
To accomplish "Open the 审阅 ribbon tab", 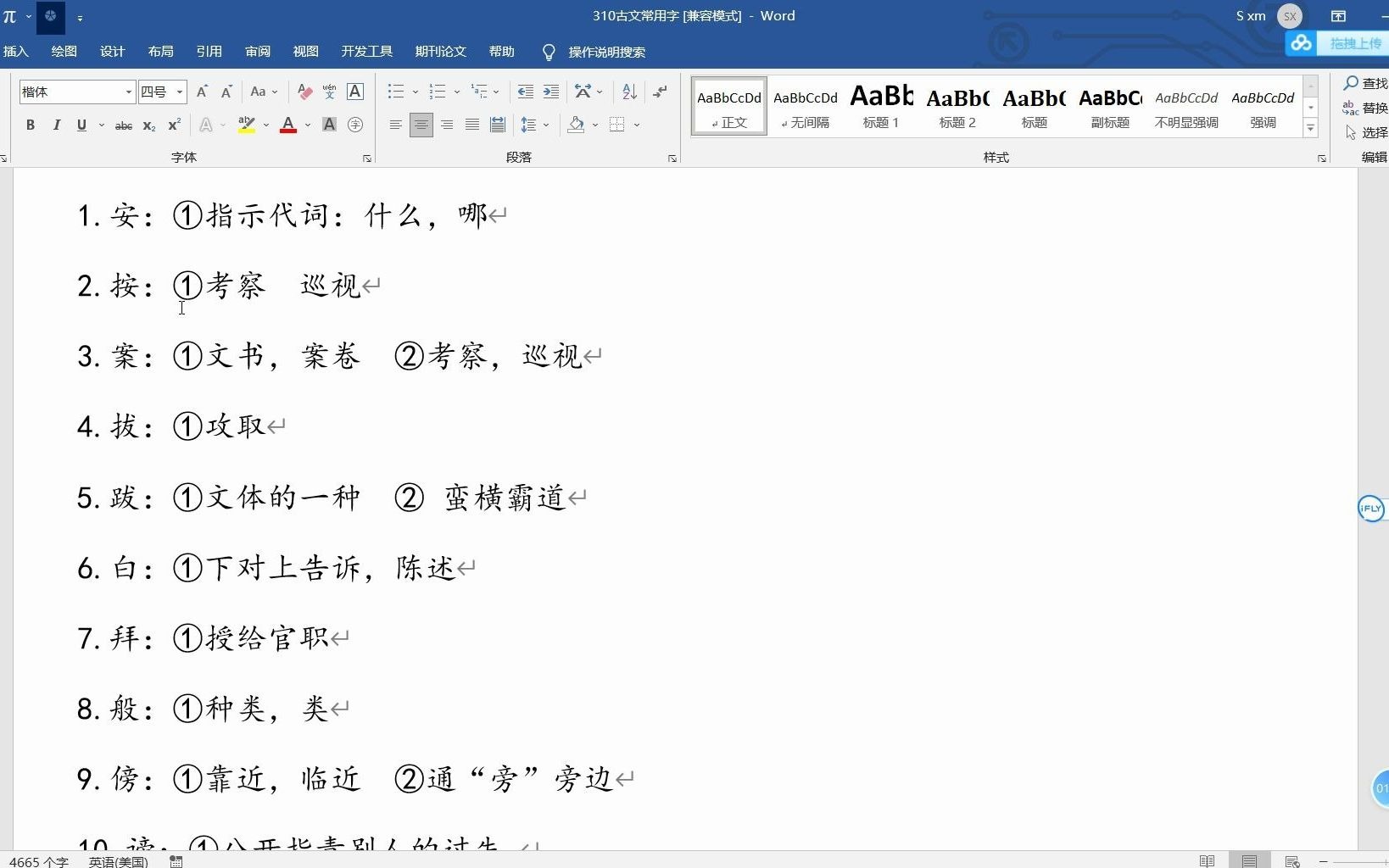I will coord(258,52).
